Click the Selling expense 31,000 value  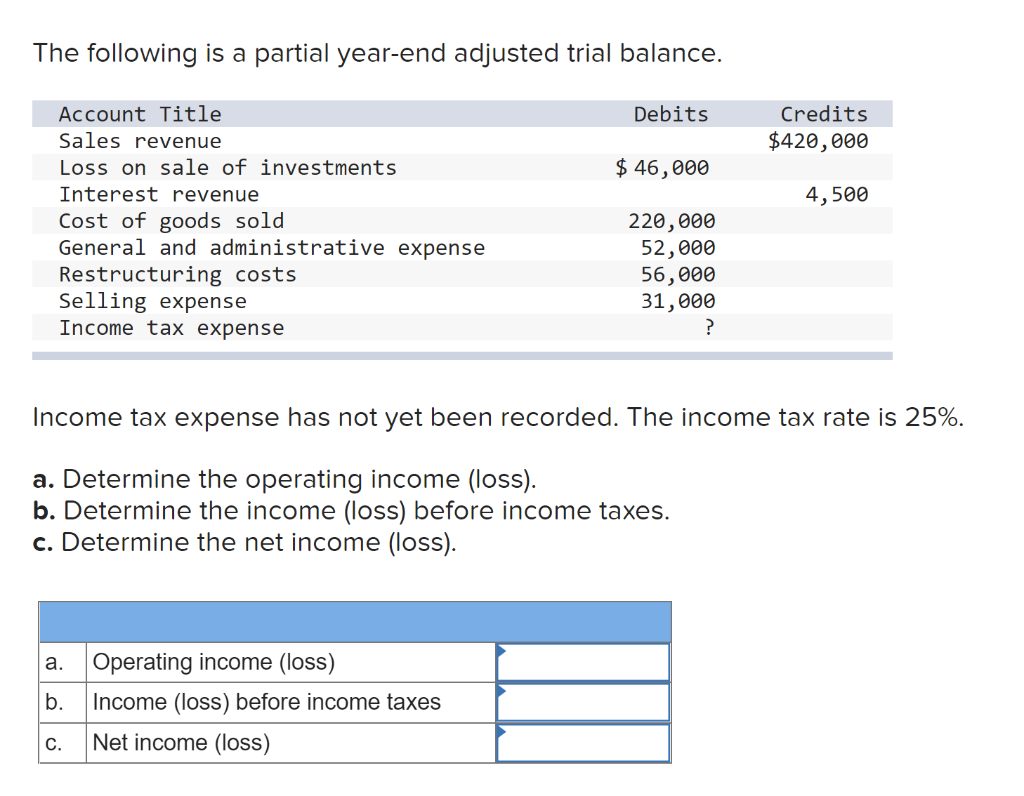point(678,301)
